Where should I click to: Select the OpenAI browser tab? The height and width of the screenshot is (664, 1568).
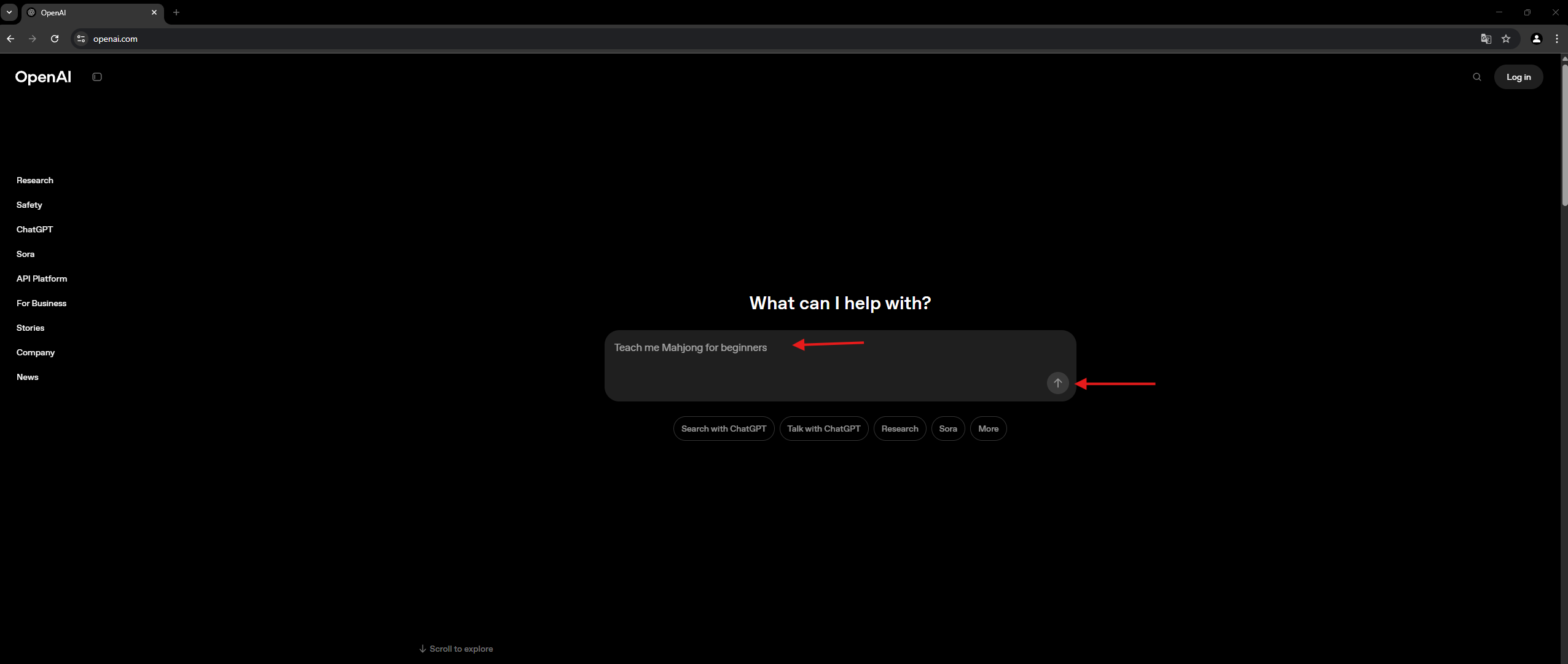(x=92, y=12)
